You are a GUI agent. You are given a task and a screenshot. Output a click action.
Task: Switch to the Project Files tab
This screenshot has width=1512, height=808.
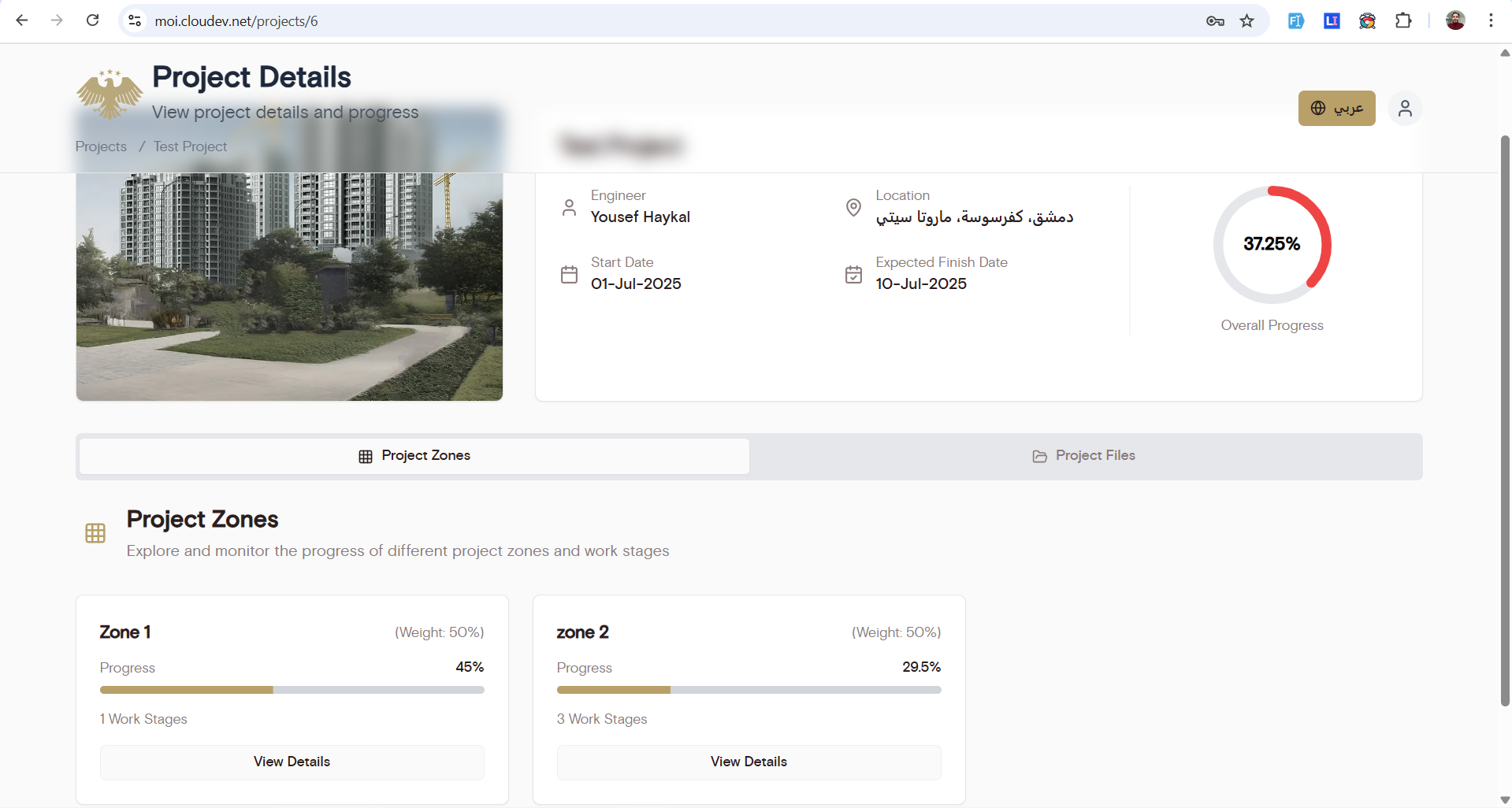[1084, 456]
